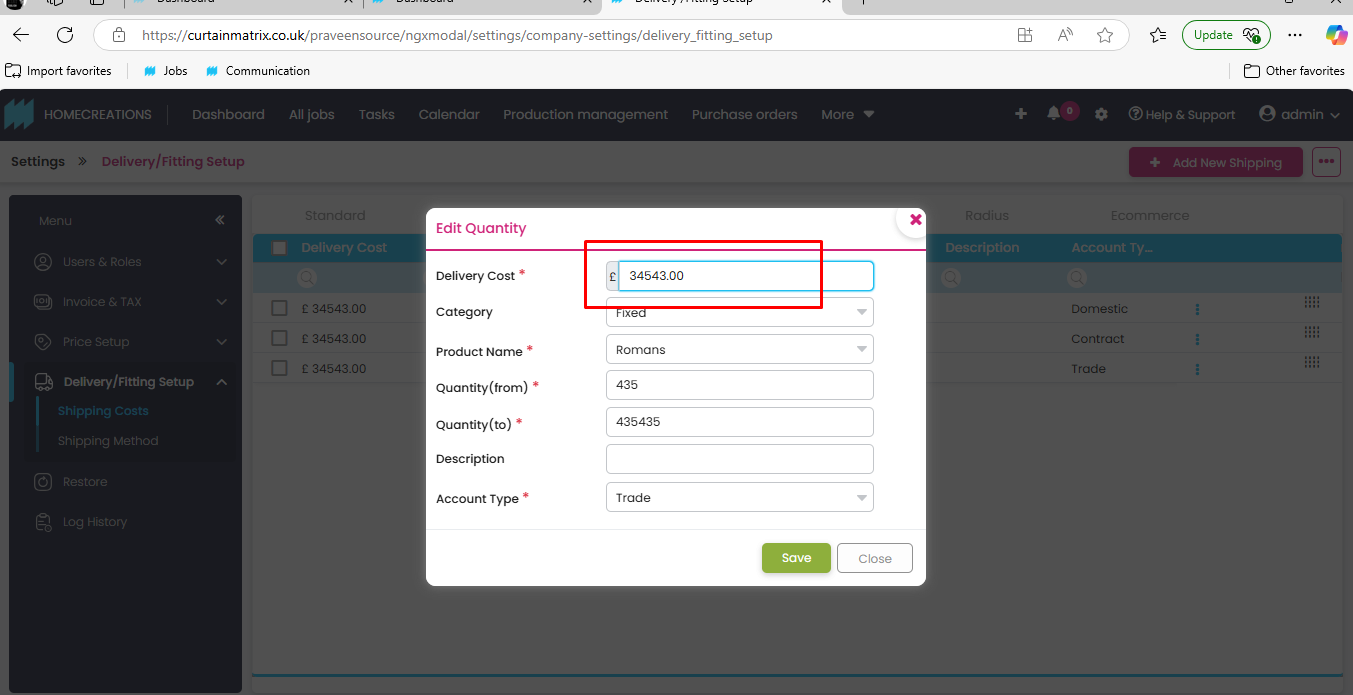Click grid drag icon on Trade row
This screenshot has width=1353, height=695.
click(x=1312, y=362)
